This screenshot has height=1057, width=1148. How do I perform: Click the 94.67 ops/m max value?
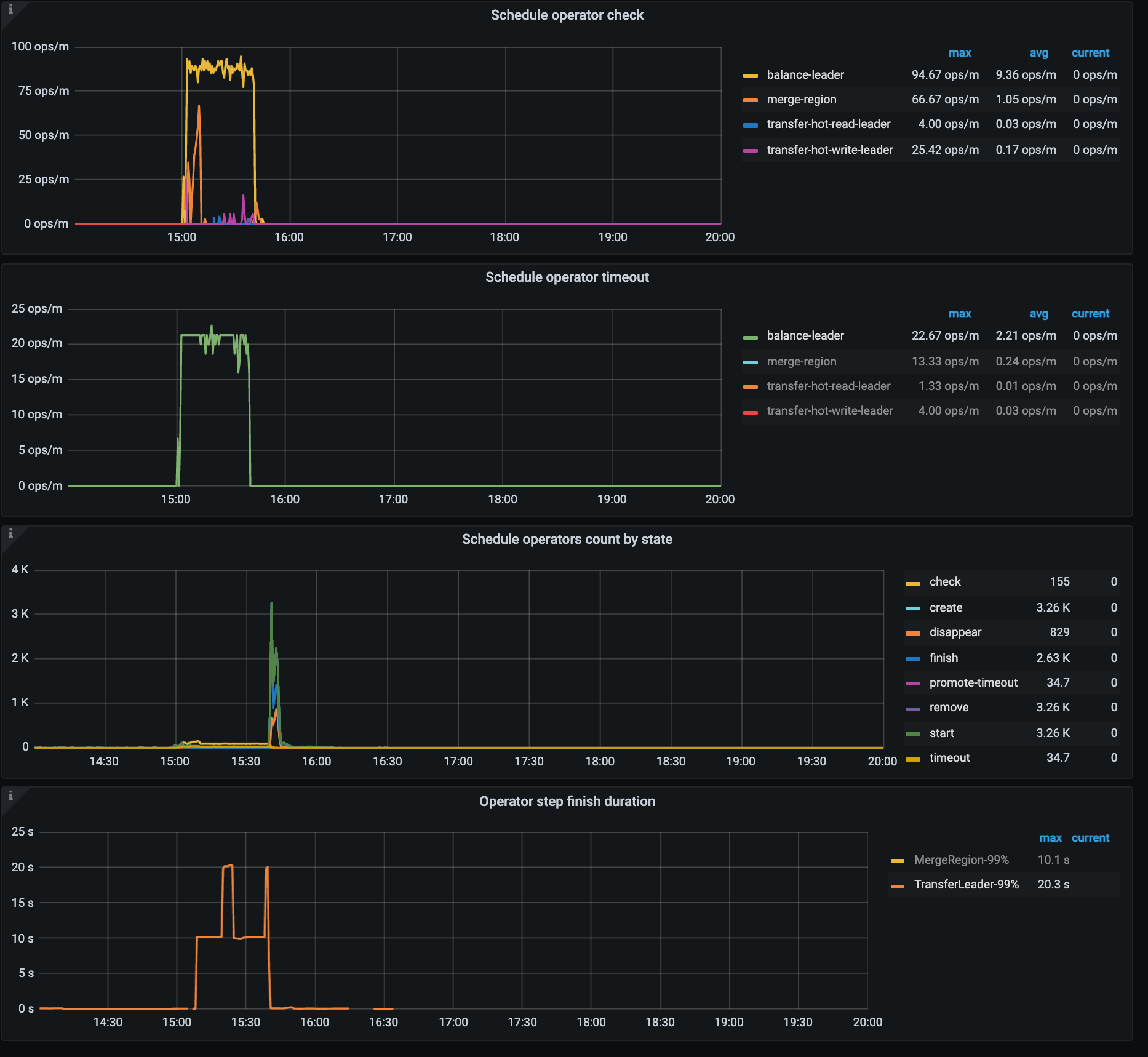point(945,75)
